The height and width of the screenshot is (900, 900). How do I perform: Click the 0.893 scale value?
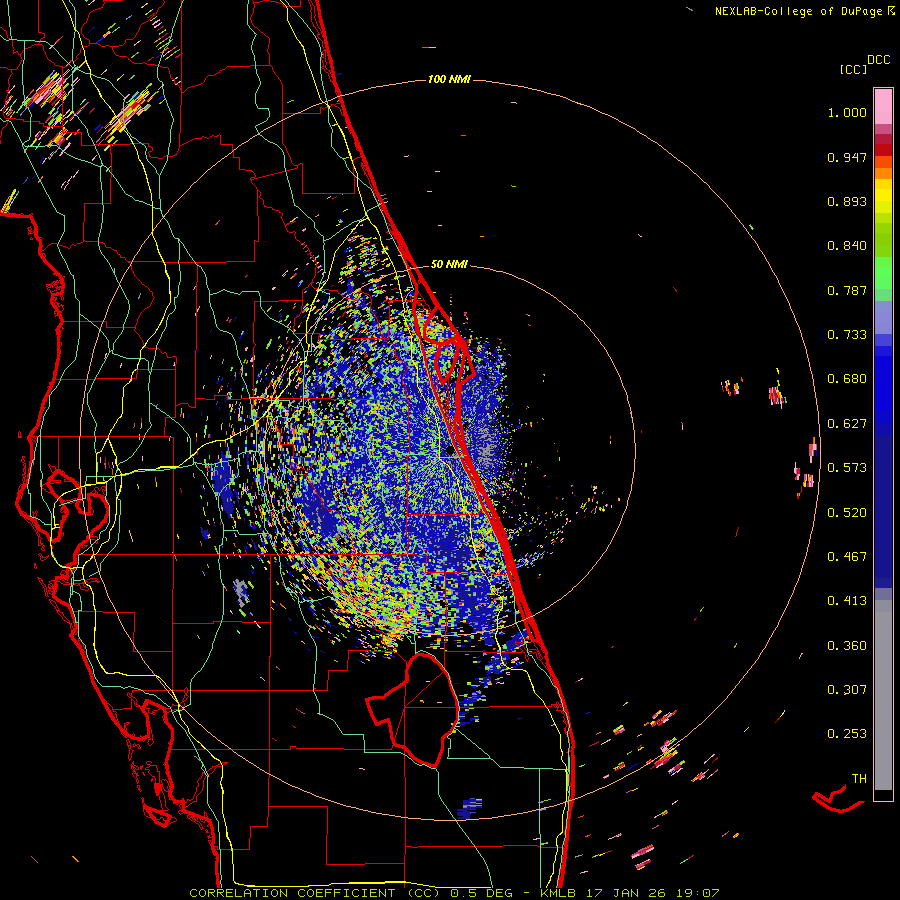tap(847, 201)
